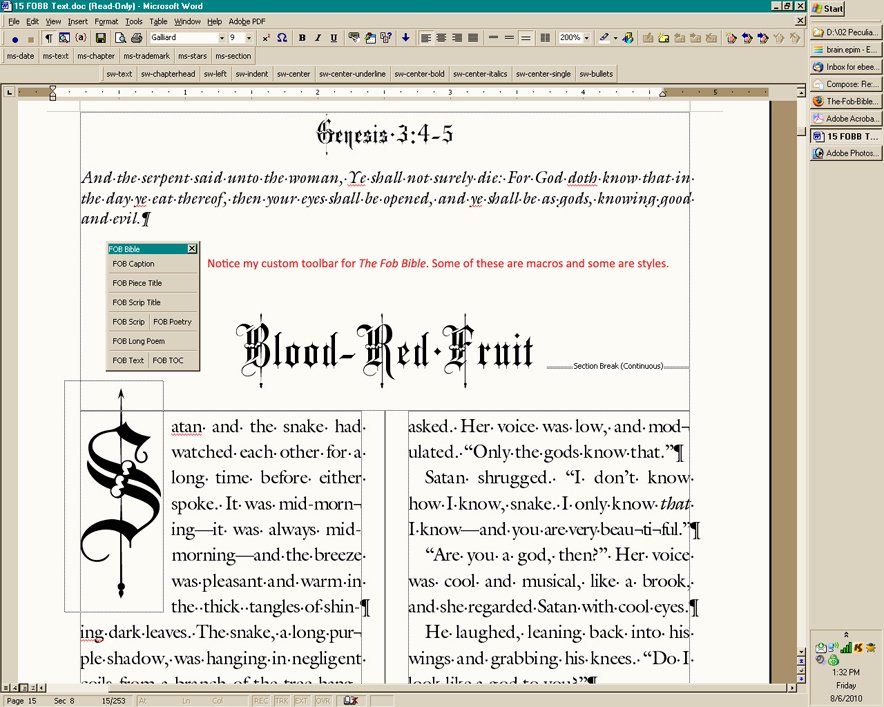Click the right indent marker on the ruler
Screen dimensions: 884x707
point(663,94)
